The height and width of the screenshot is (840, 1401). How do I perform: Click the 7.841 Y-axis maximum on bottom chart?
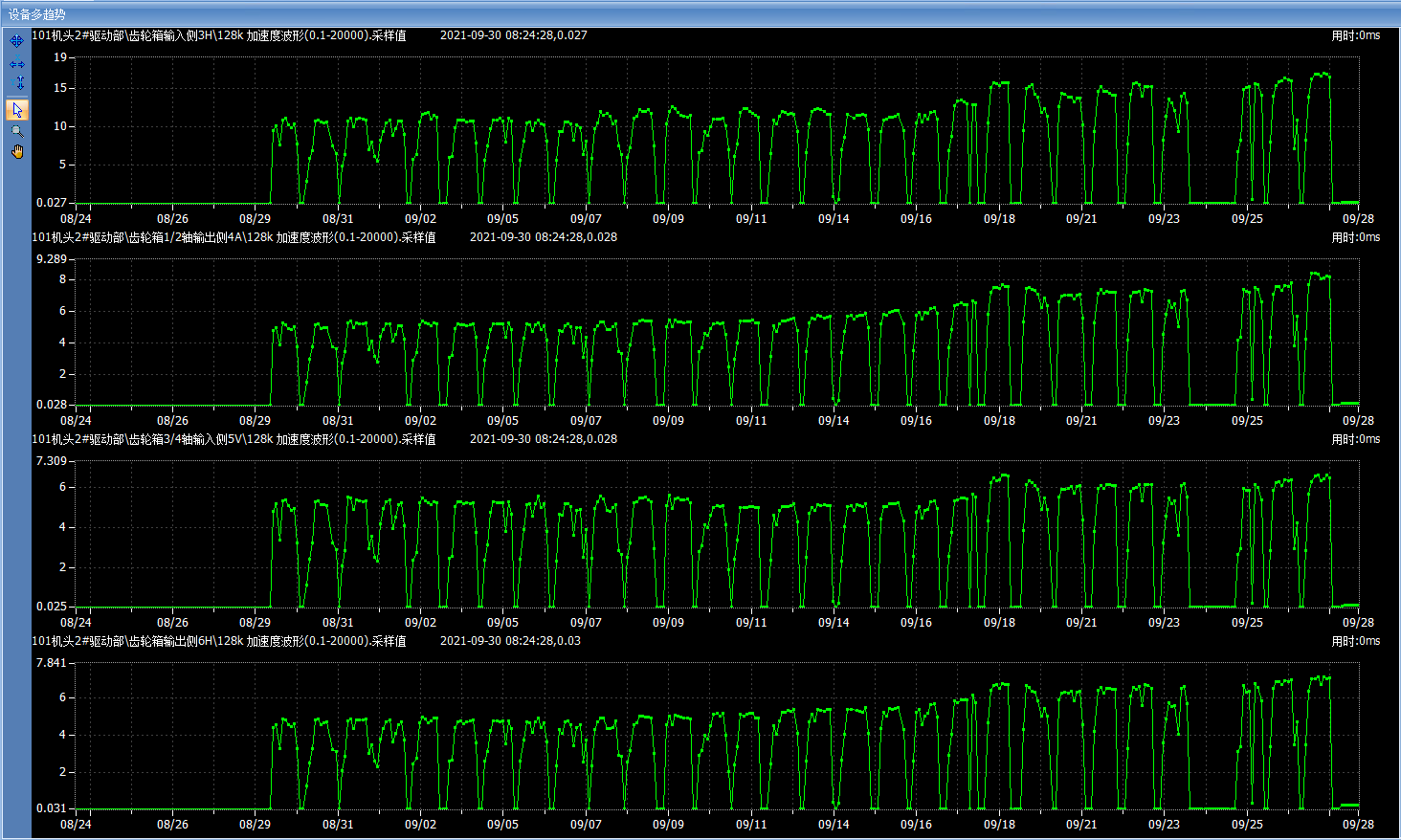click(52, 663)
